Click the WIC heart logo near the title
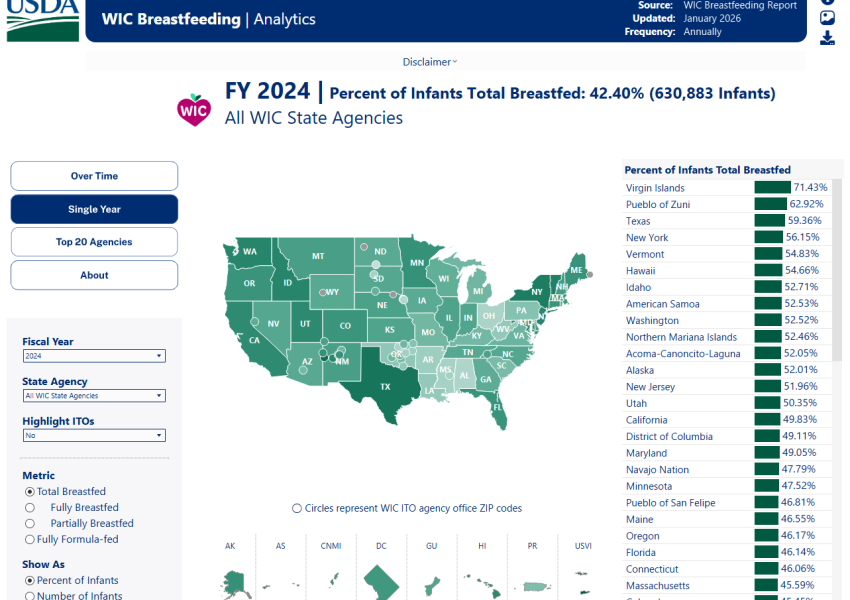The height and width of the screenshot is (600, 850). pos(194,110)
